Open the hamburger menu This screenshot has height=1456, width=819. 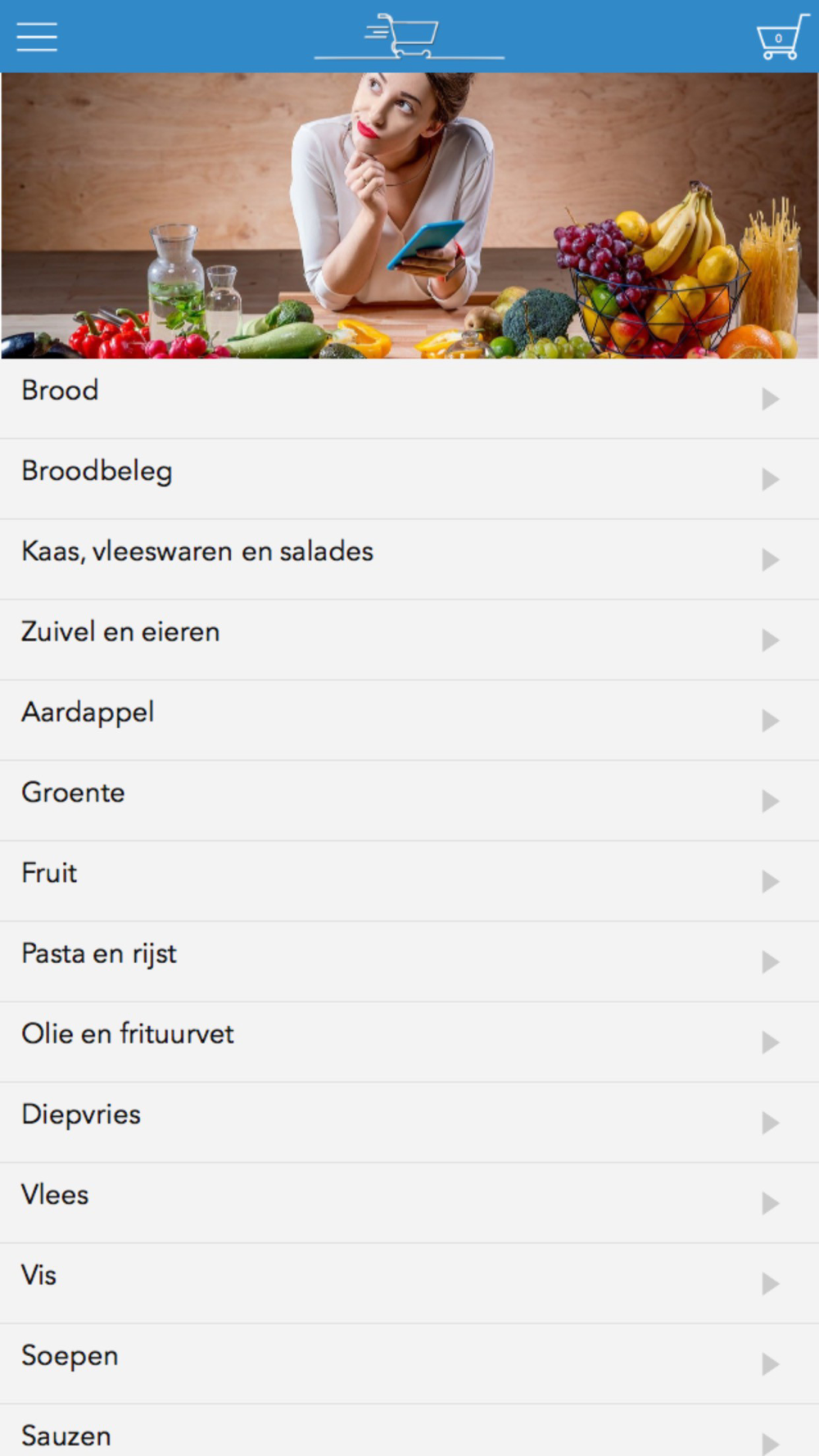(x=37, y=37)
